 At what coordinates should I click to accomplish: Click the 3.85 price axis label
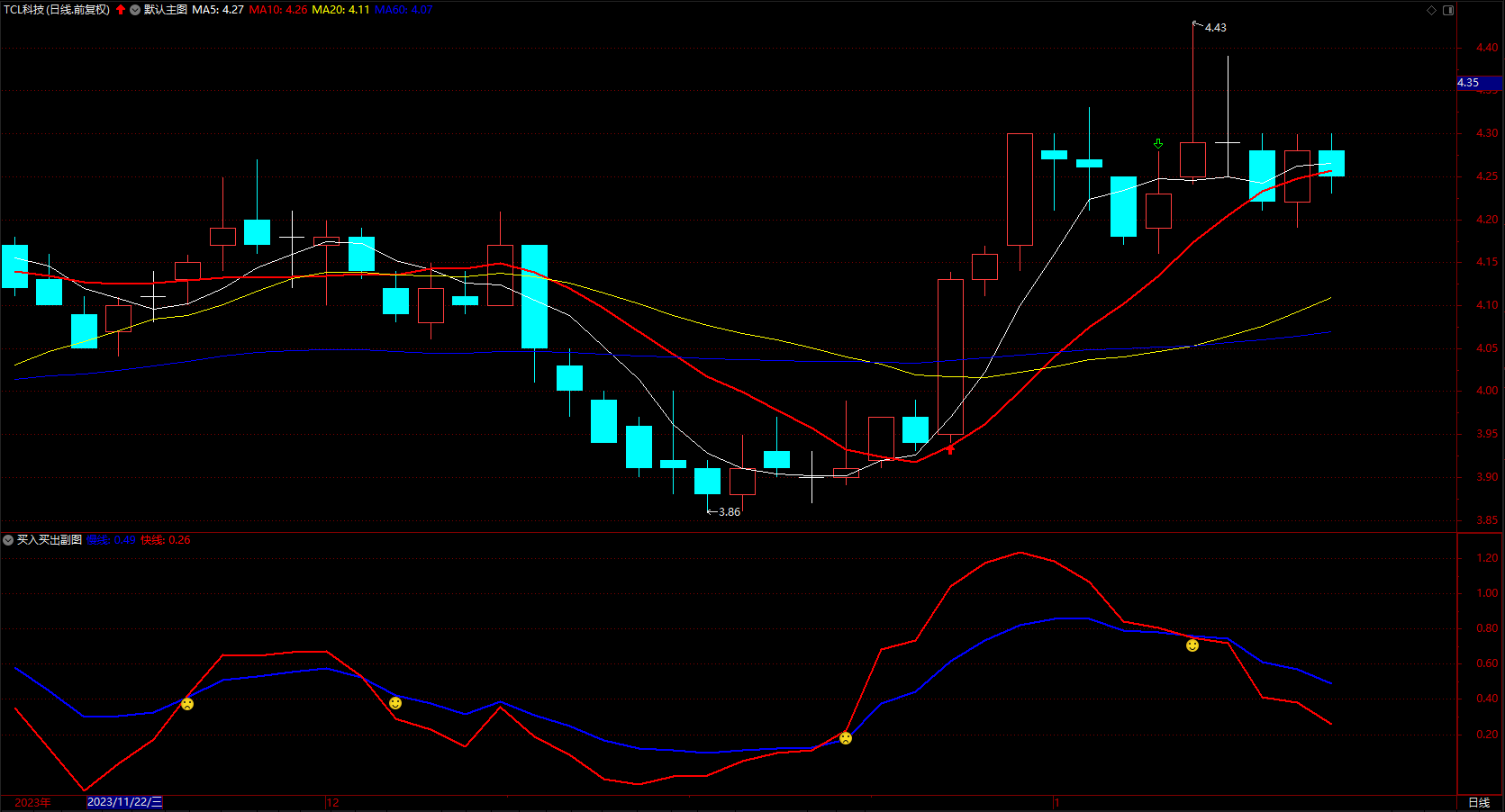pyautogui.click(x=1487, y=520)
